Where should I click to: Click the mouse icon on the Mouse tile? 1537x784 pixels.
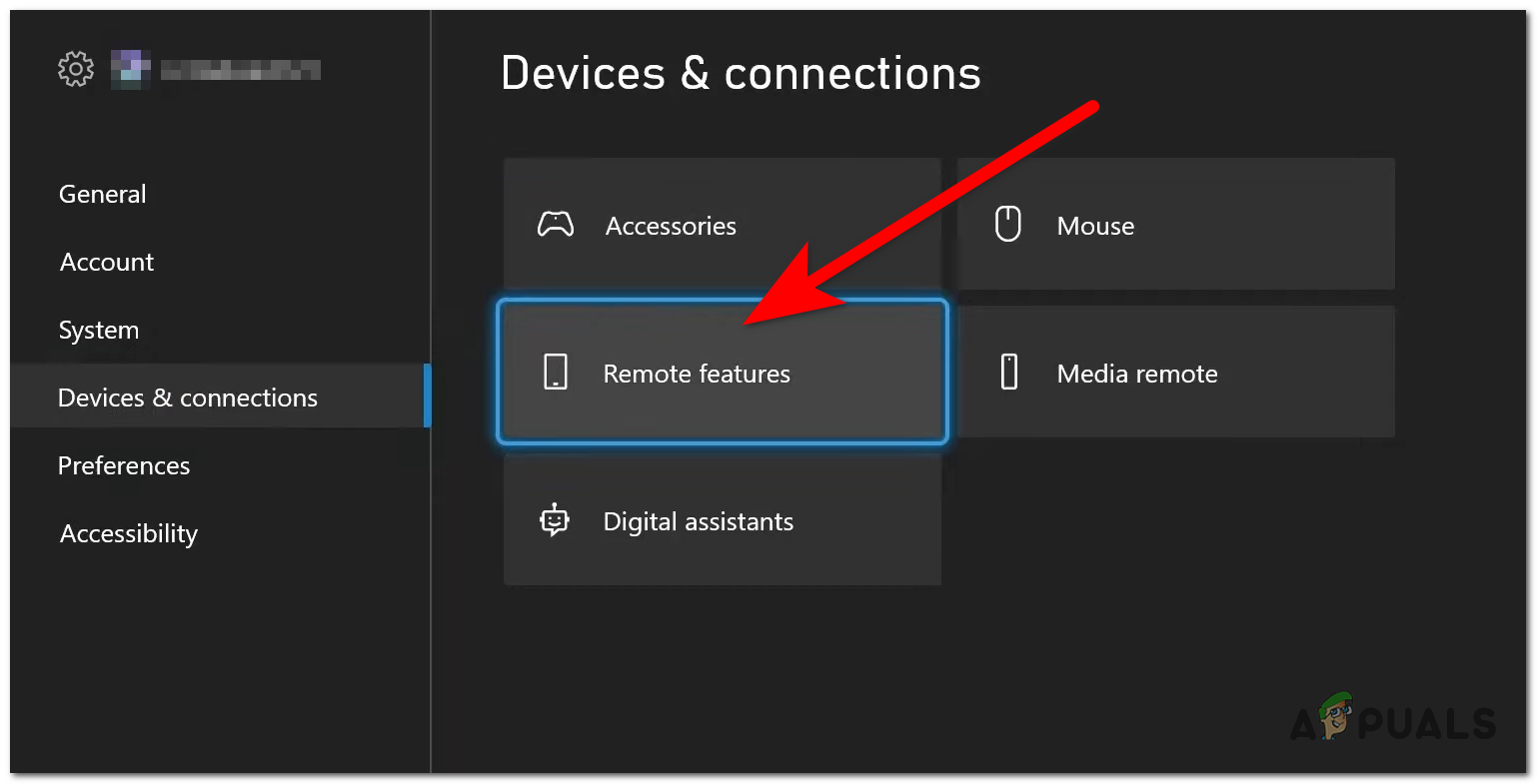tap(1008, 224)
